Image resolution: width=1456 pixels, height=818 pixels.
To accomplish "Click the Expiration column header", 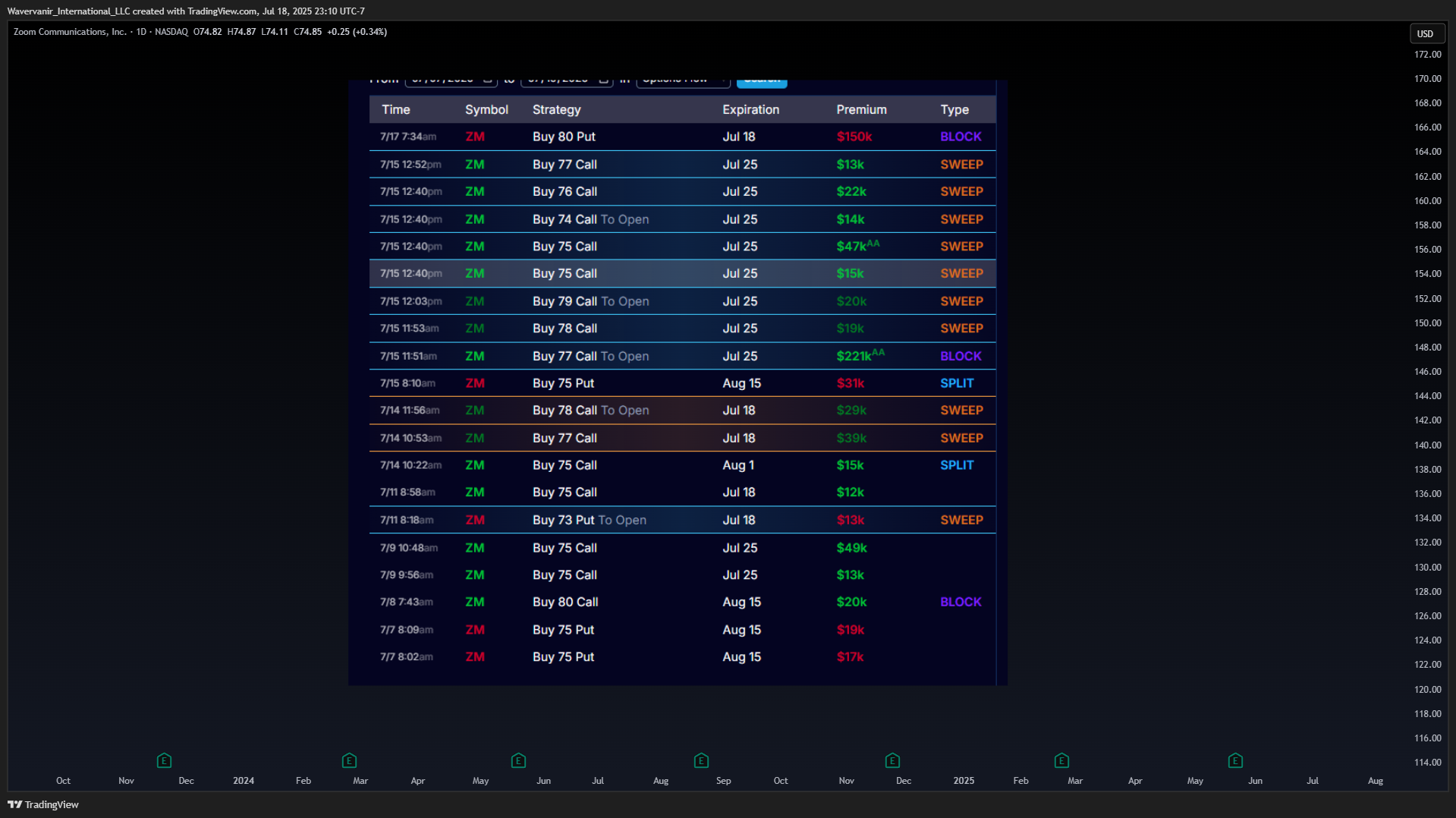I will 750,109.
